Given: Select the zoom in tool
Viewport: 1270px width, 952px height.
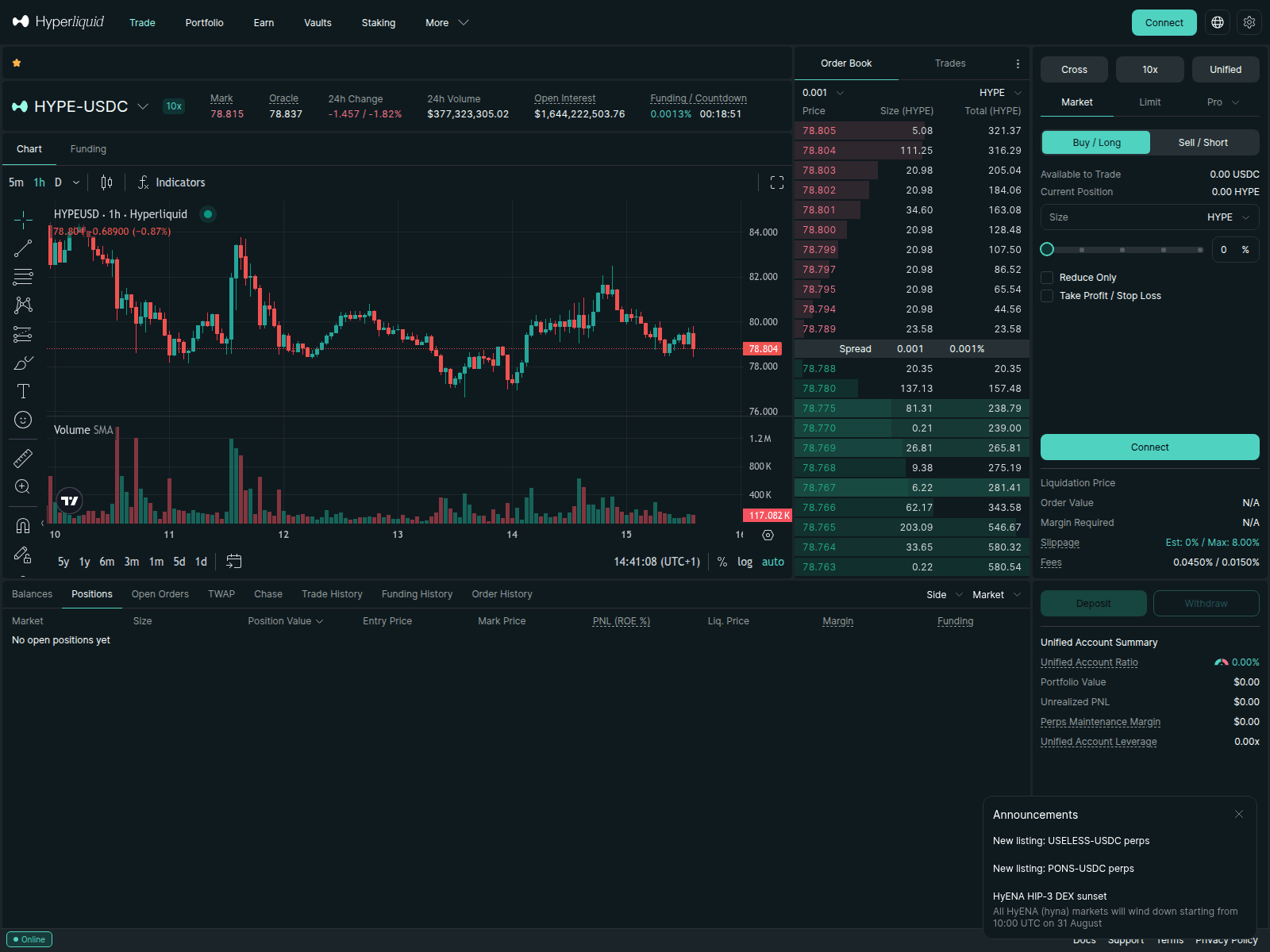Looking at the screenshot, I should click(x=23, y=486).
